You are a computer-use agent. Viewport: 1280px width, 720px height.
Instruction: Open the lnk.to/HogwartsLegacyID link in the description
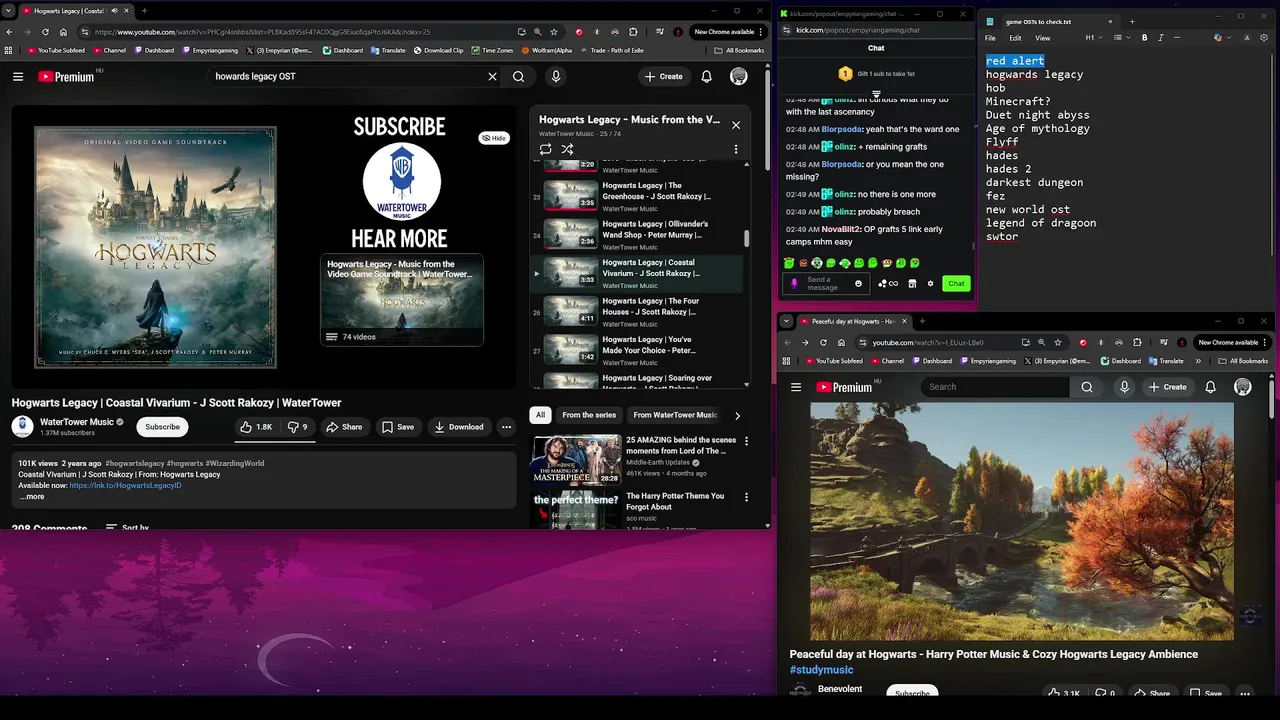point(125,485)
